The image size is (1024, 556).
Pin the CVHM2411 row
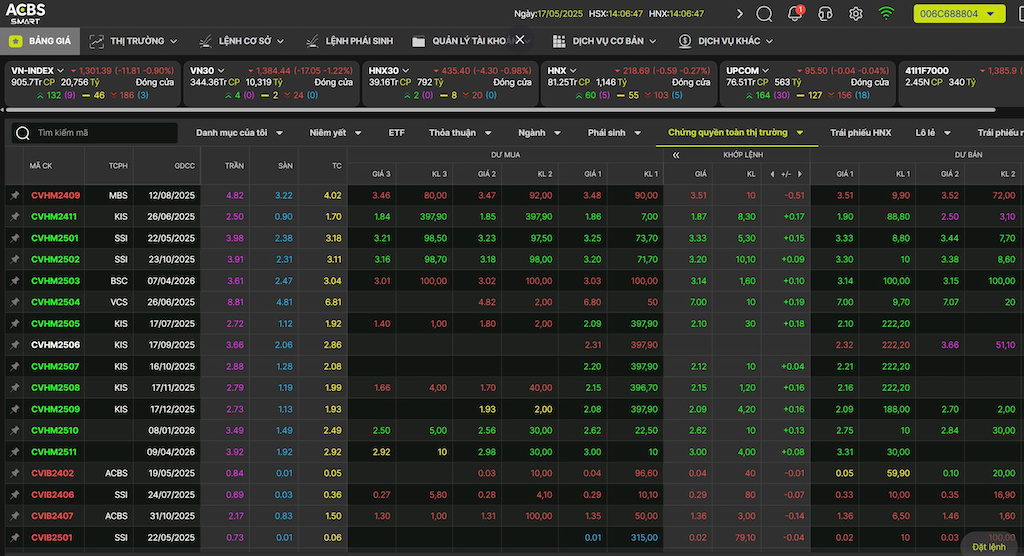(14, 217)
